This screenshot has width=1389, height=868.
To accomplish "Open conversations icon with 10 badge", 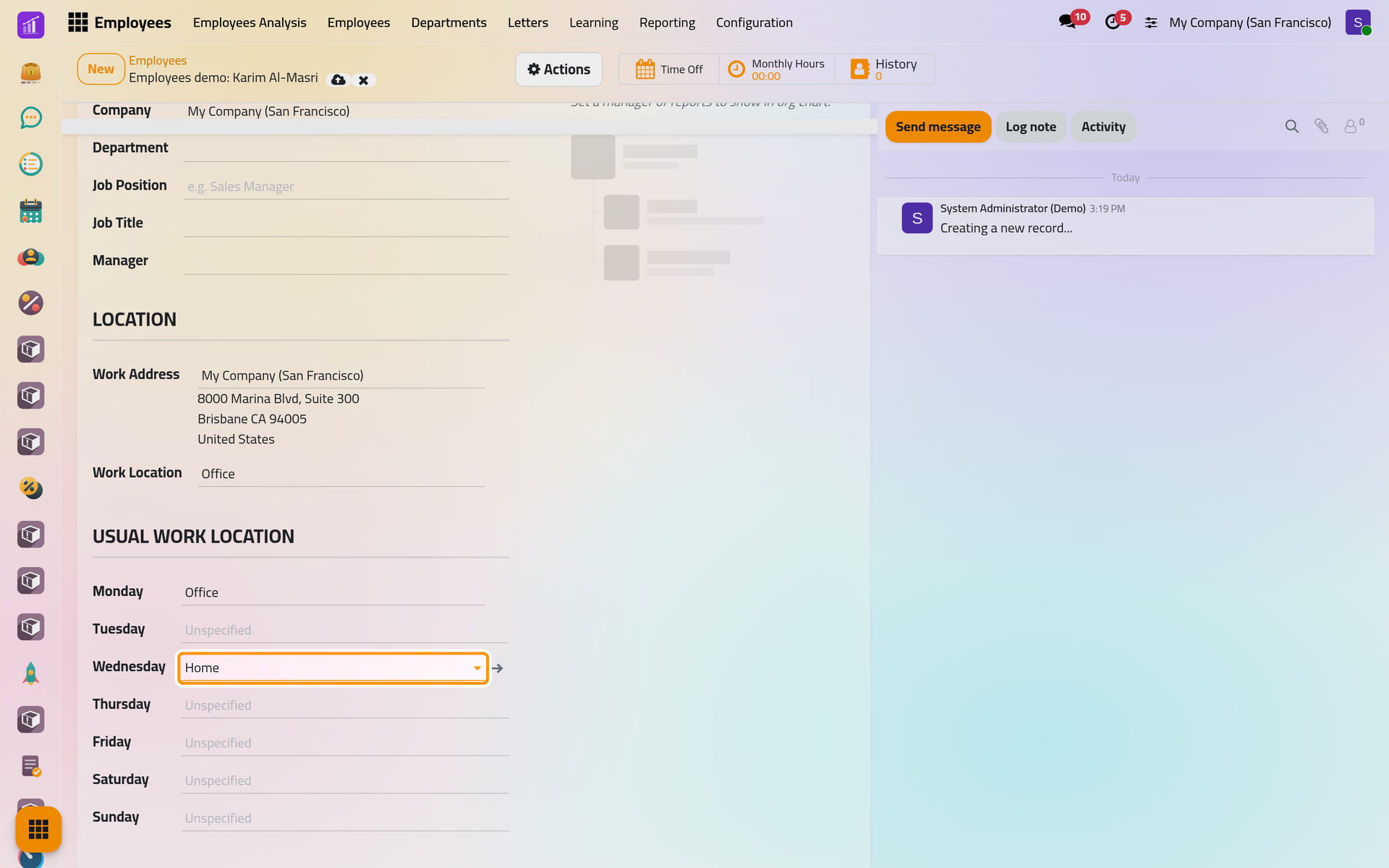I will click(1067, 22).
